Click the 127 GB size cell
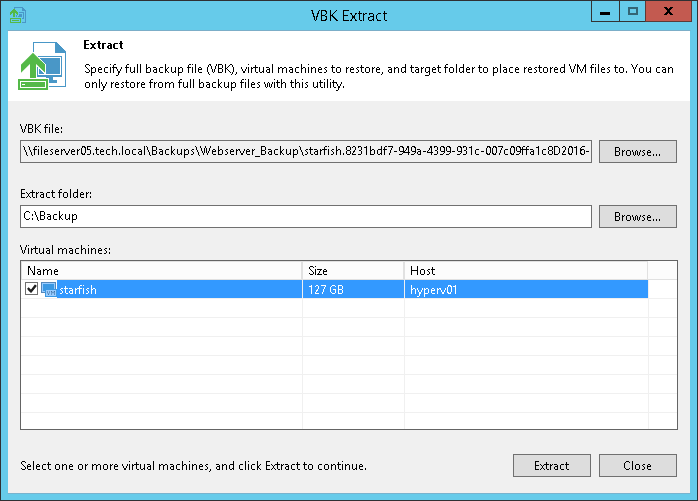Image resolution: width=698 pixels, height=501 pixels. pyautogui.click(x=353, y=289)
